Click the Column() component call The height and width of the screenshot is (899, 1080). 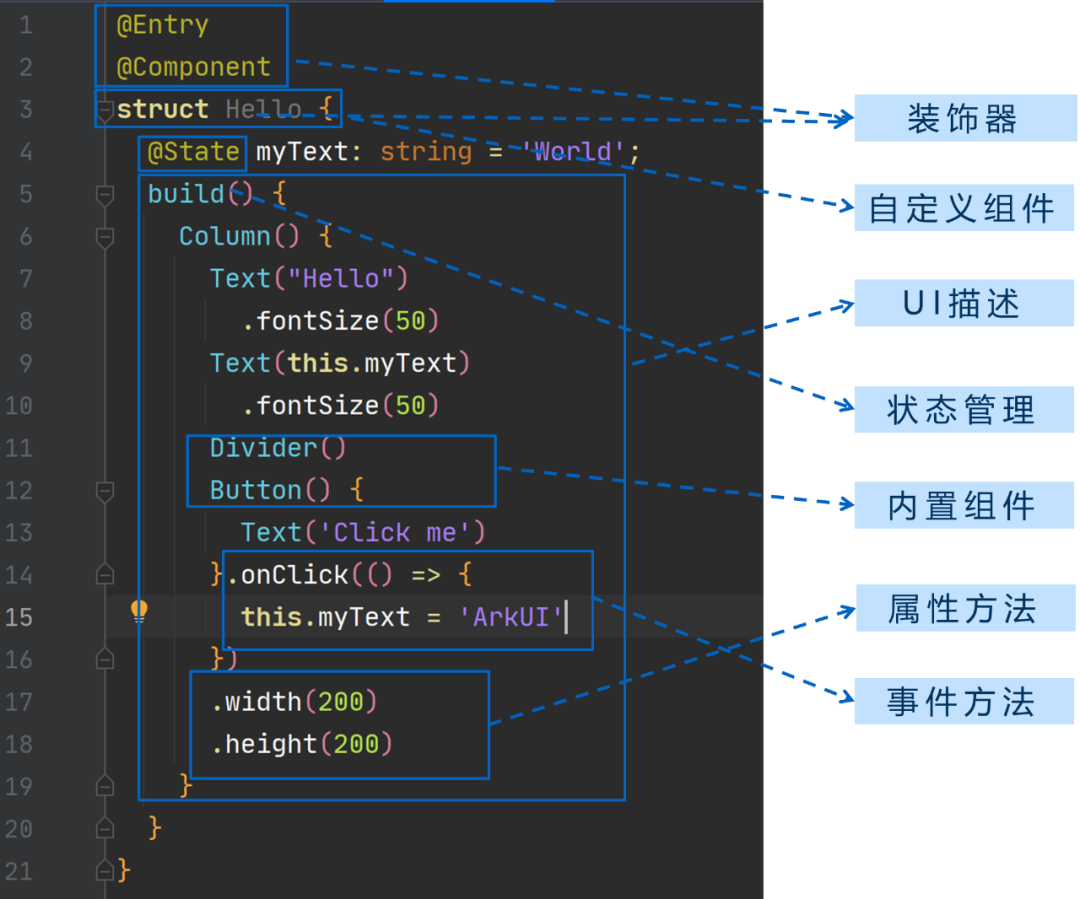(240, 237)
